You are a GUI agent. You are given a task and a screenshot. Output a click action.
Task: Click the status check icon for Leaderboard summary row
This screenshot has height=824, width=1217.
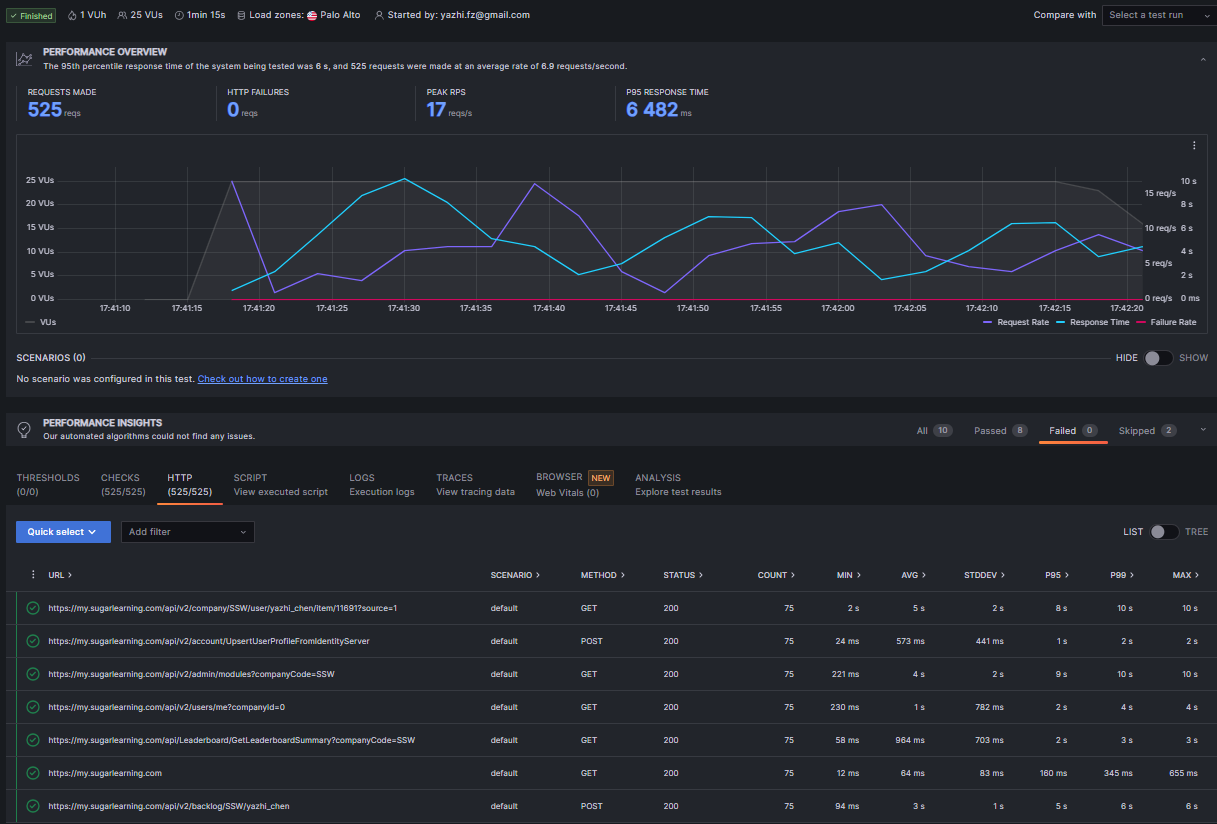[x=33, y=740]
